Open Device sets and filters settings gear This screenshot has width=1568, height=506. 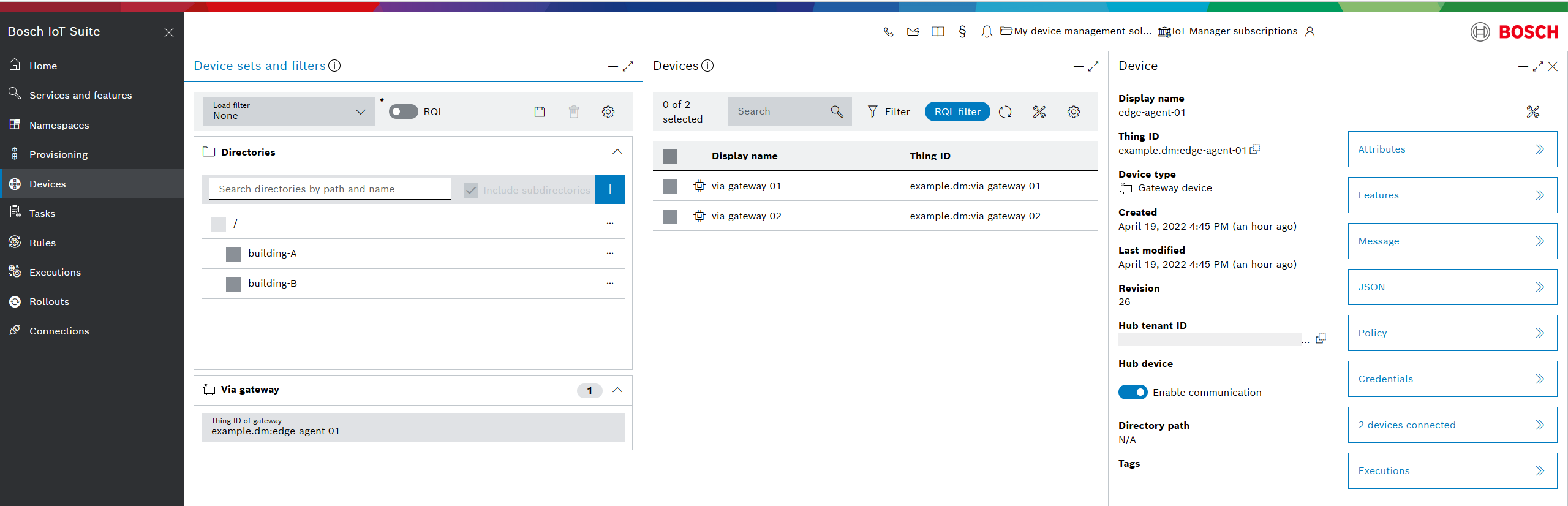(x=608, y=111)
